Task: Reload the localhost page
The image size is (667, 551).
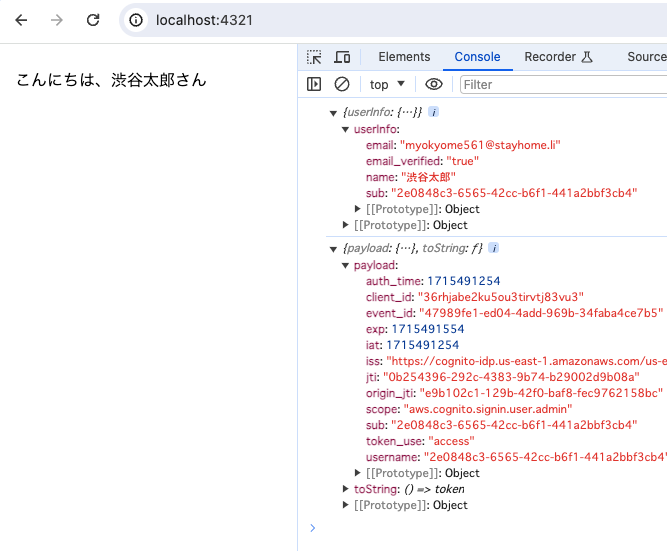Action: coord(93,20)
